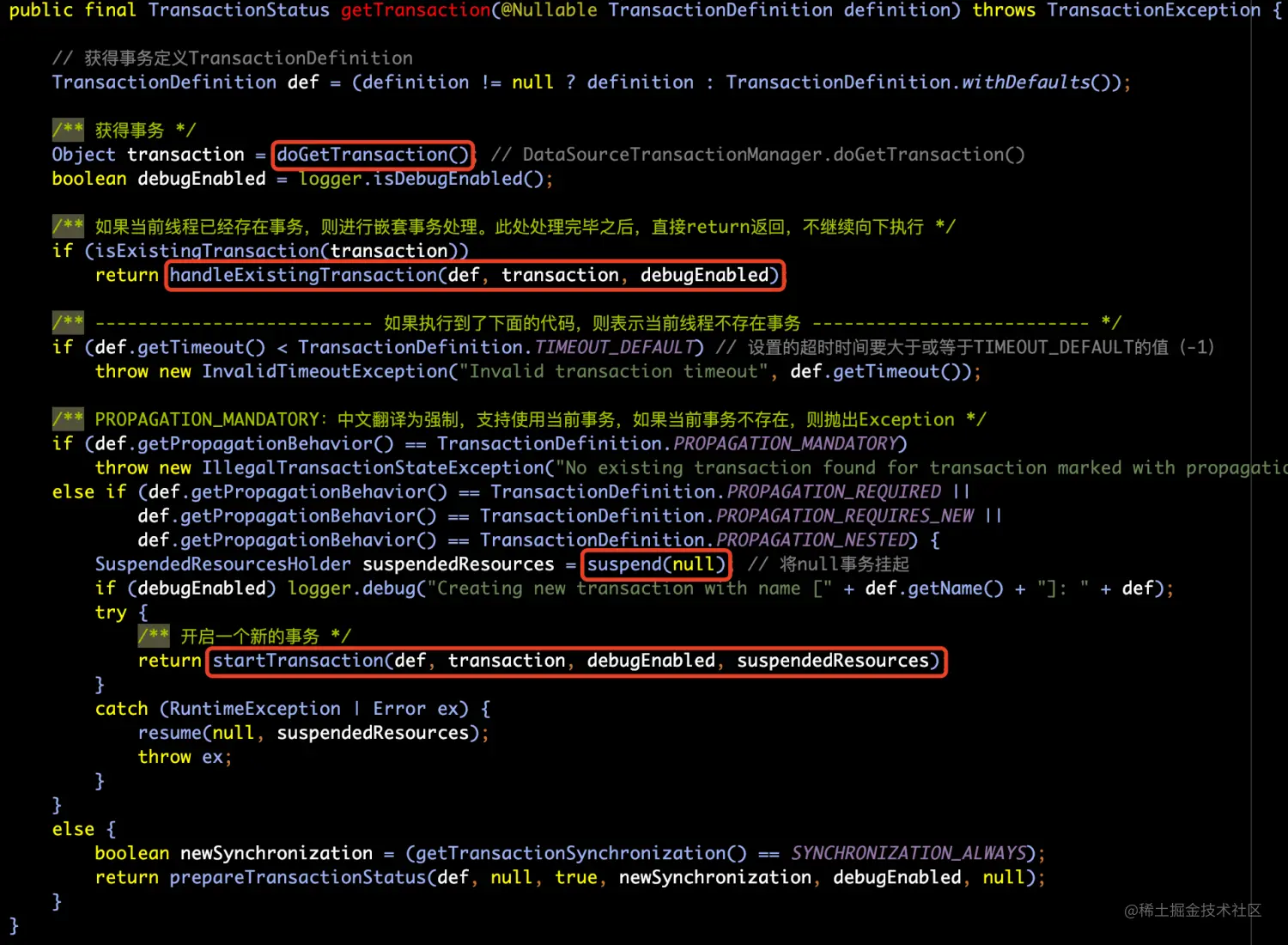
Task: Click the '开启一个新的事务' comment
Action: click(245, 637)
